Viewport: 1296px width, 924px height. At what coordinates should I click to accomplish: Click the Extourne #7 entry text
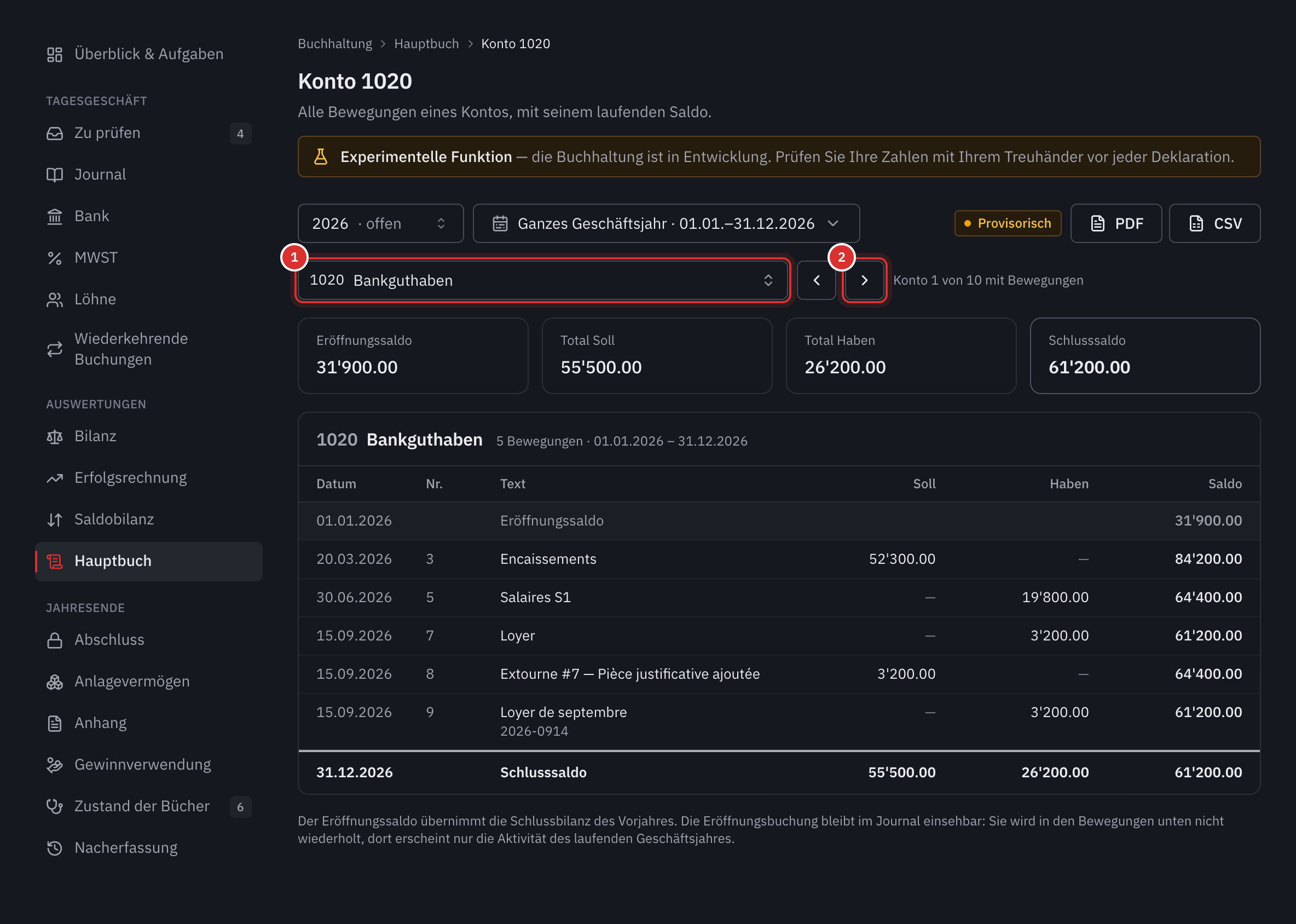click(x=630, y=674)
